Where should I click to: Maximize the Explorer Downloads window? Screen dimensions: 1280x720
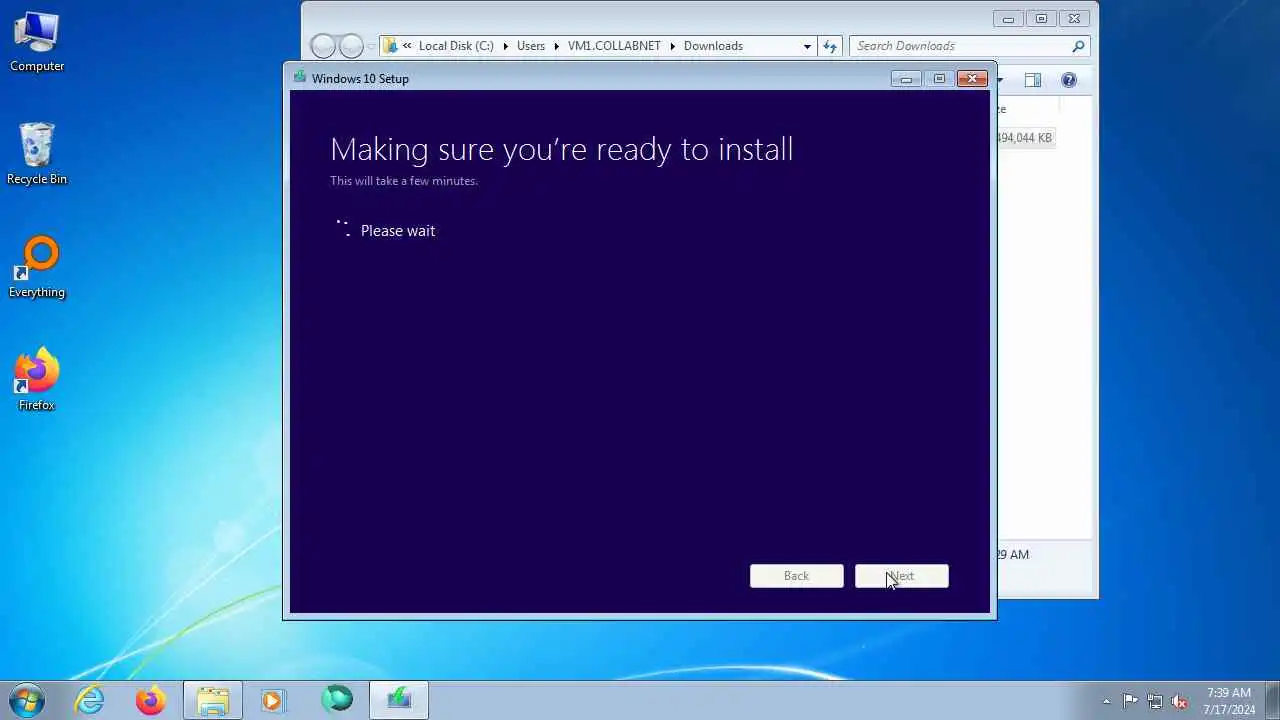(x=1041, y=19)
